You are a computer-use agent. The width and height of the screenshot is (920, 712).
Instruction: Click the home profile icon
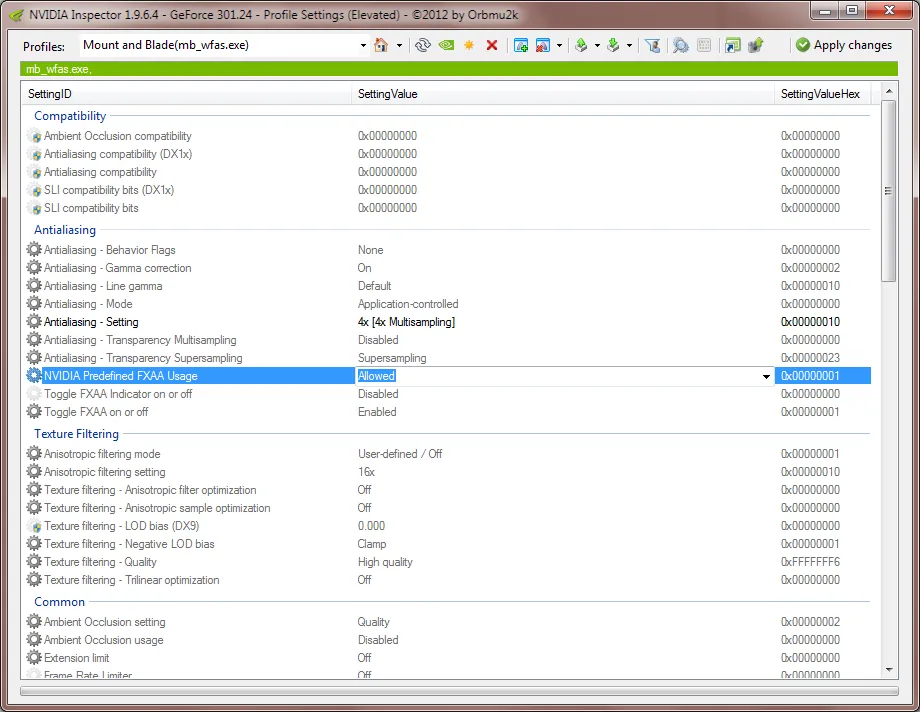coord(381,45)
